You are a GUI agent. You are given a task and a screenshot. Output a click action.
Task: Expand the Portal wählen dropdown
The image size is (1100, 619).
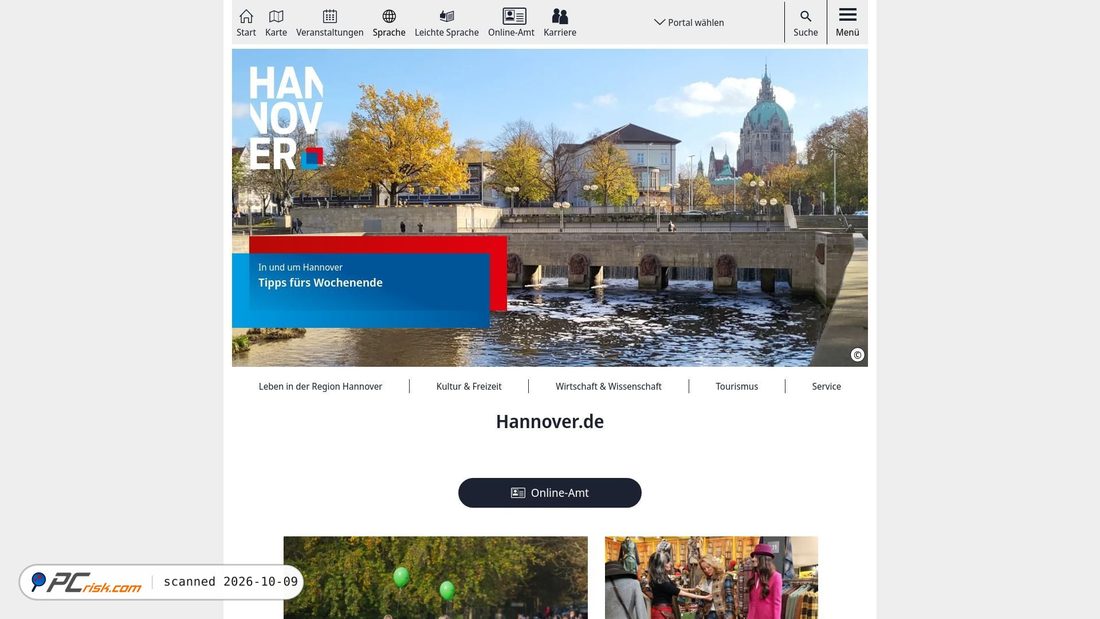coord(689,22)
